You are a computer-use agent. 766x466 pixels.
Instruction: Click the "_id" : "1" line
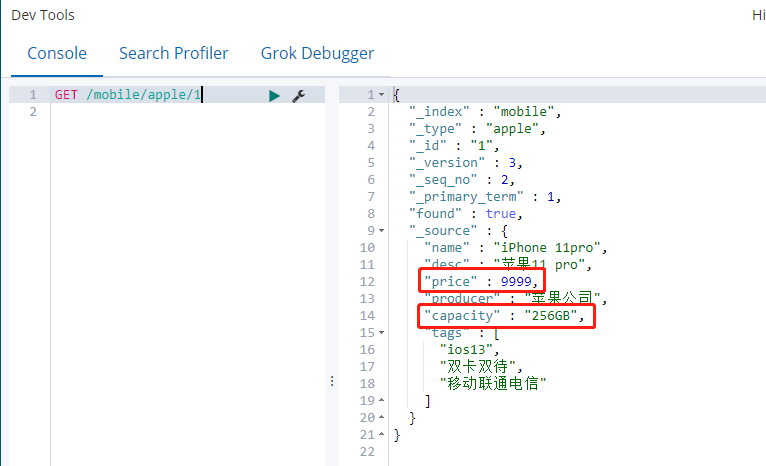[454, 146]
